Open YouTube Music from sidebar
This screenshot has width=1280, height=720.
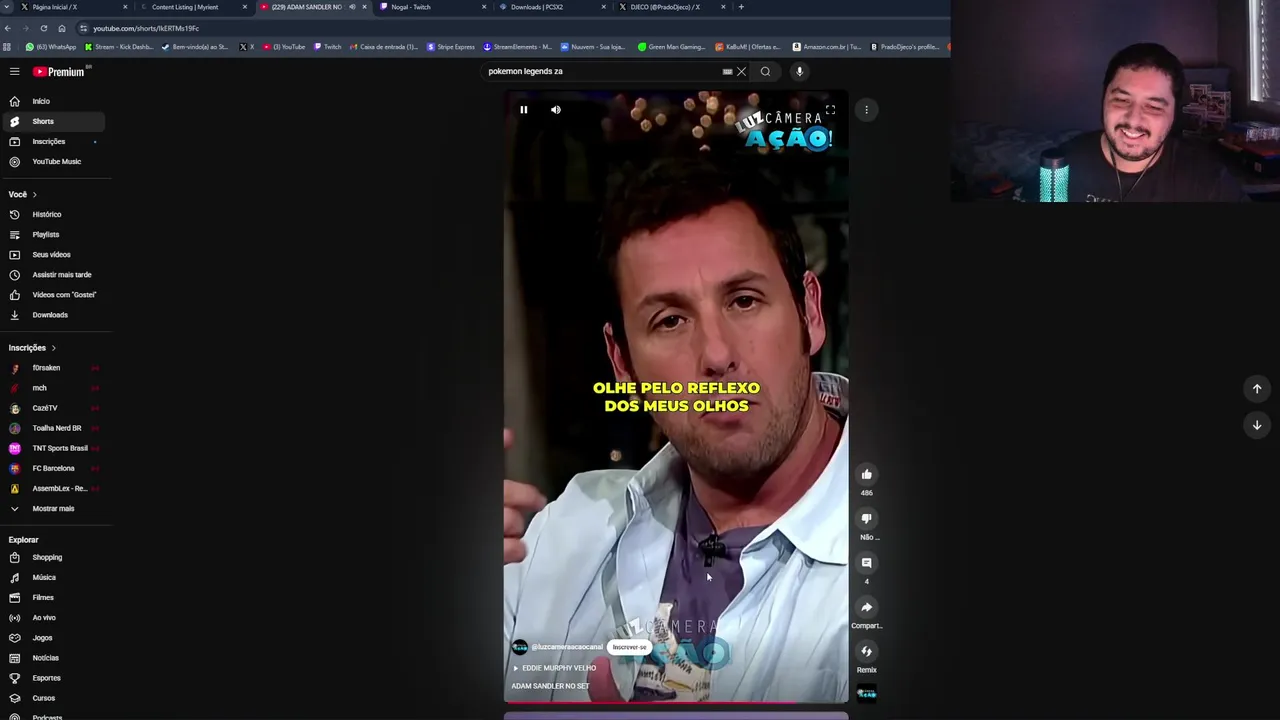pyautogui.click(x=52, y=161)
